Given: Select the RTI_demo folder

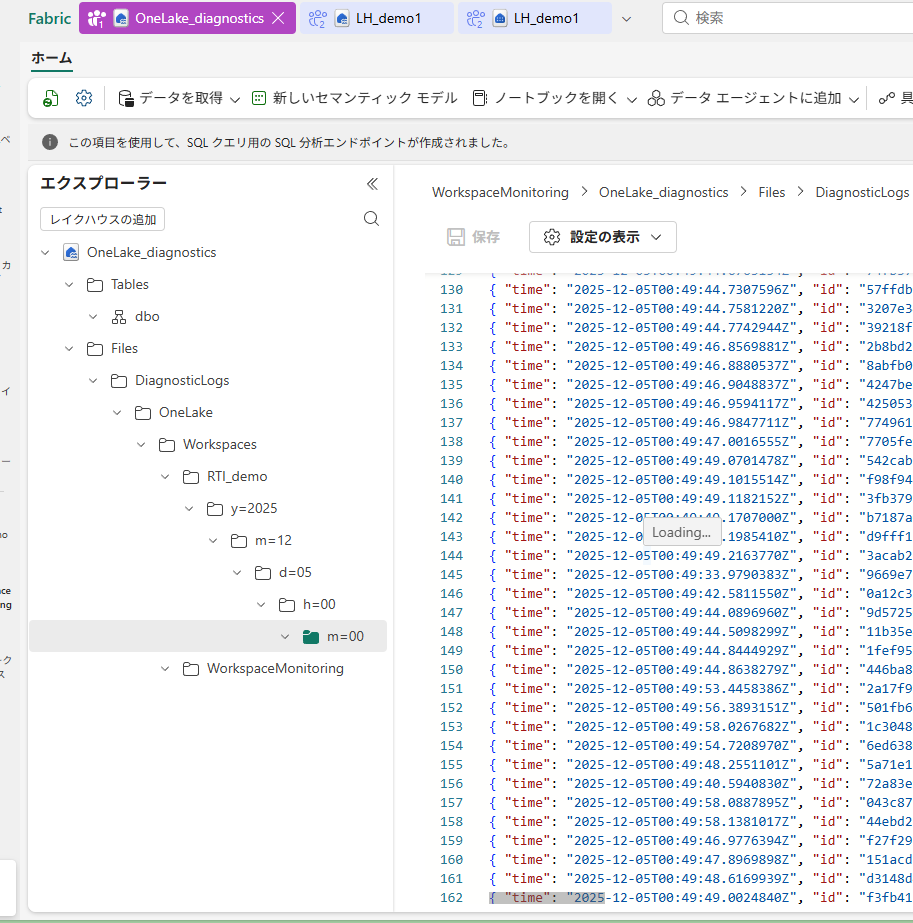Looking at the screenshot, I should click(x=237, y=476).
